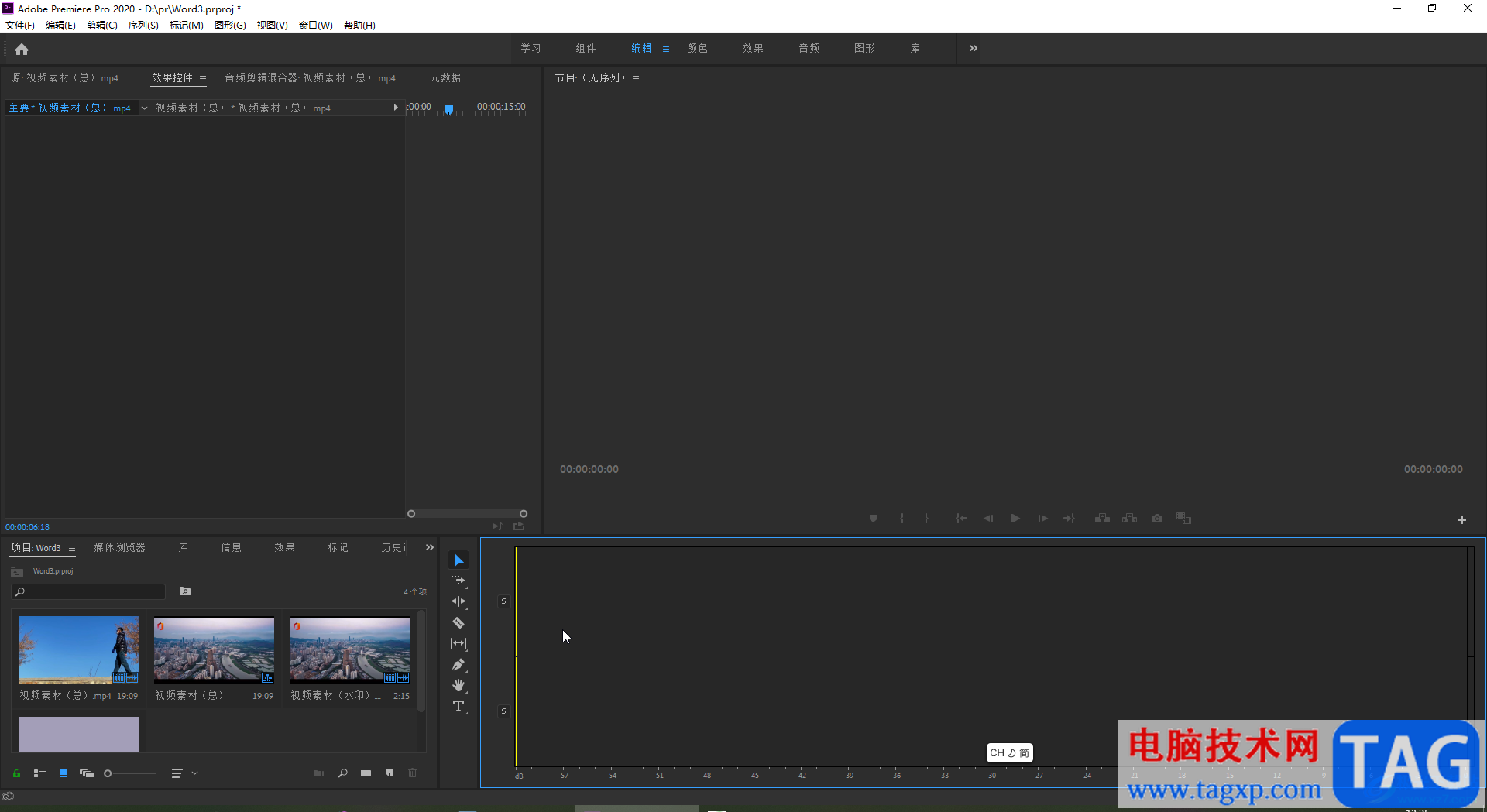Select the Pen tool

coord(458,664)
